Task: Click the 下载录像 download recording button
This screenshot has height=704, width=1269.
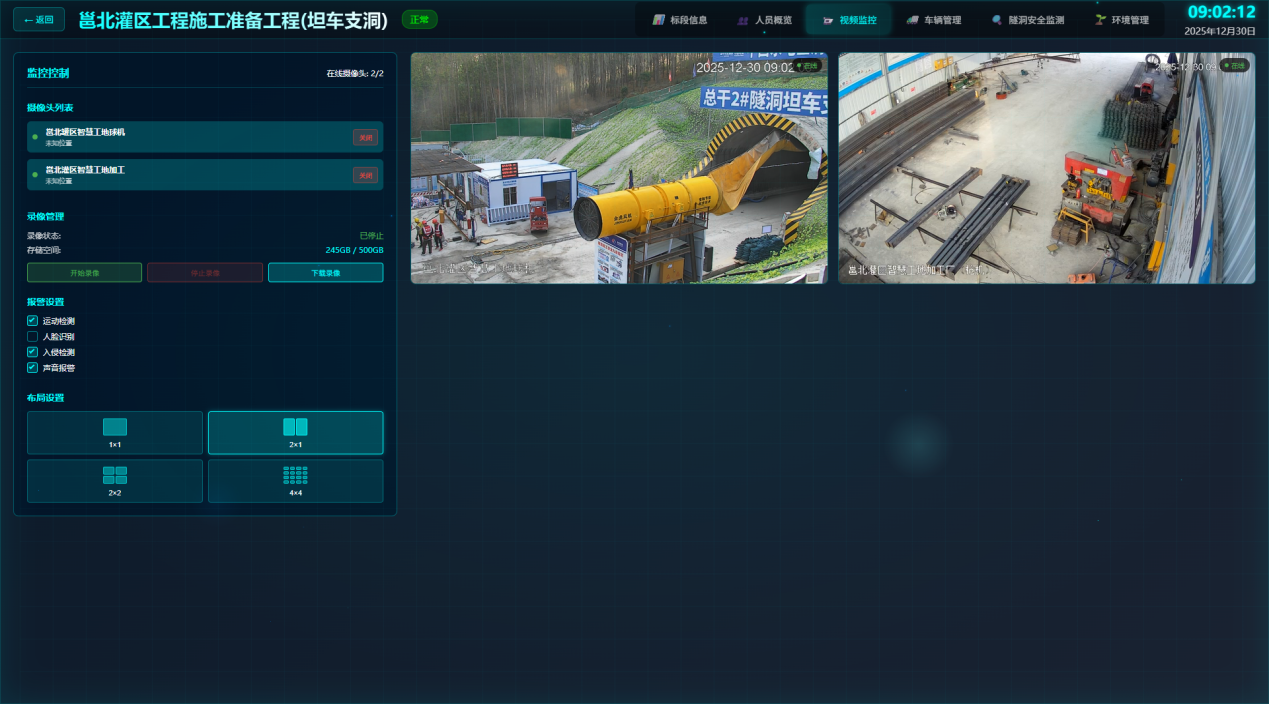Action: point(325,273)
